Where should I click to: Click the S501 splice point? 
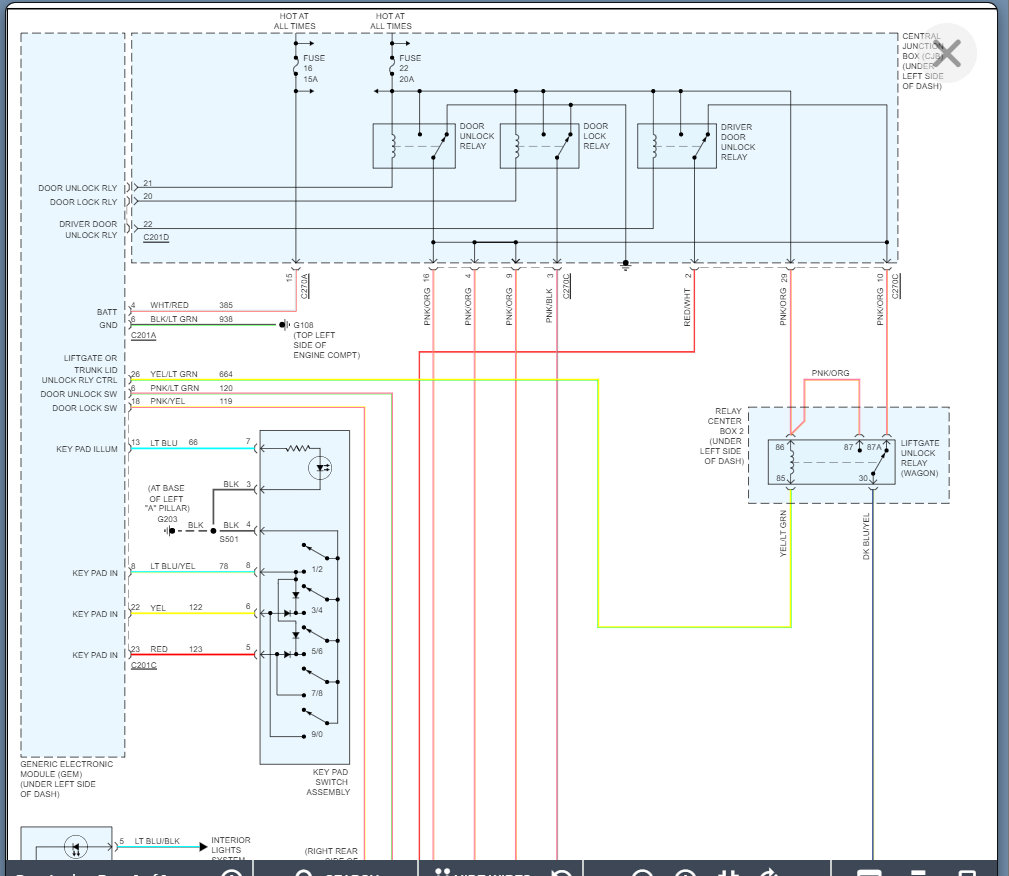tap(213, 530)
